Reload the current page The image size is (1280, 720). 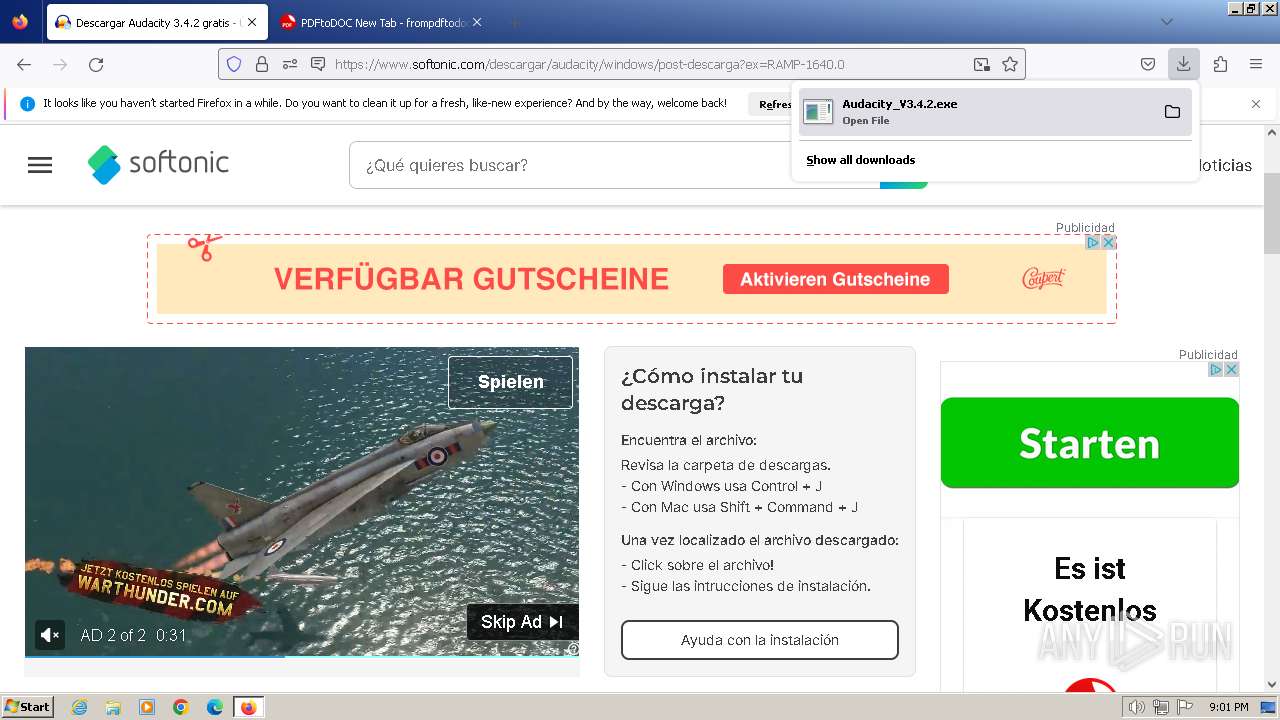[x=96, y=64]
